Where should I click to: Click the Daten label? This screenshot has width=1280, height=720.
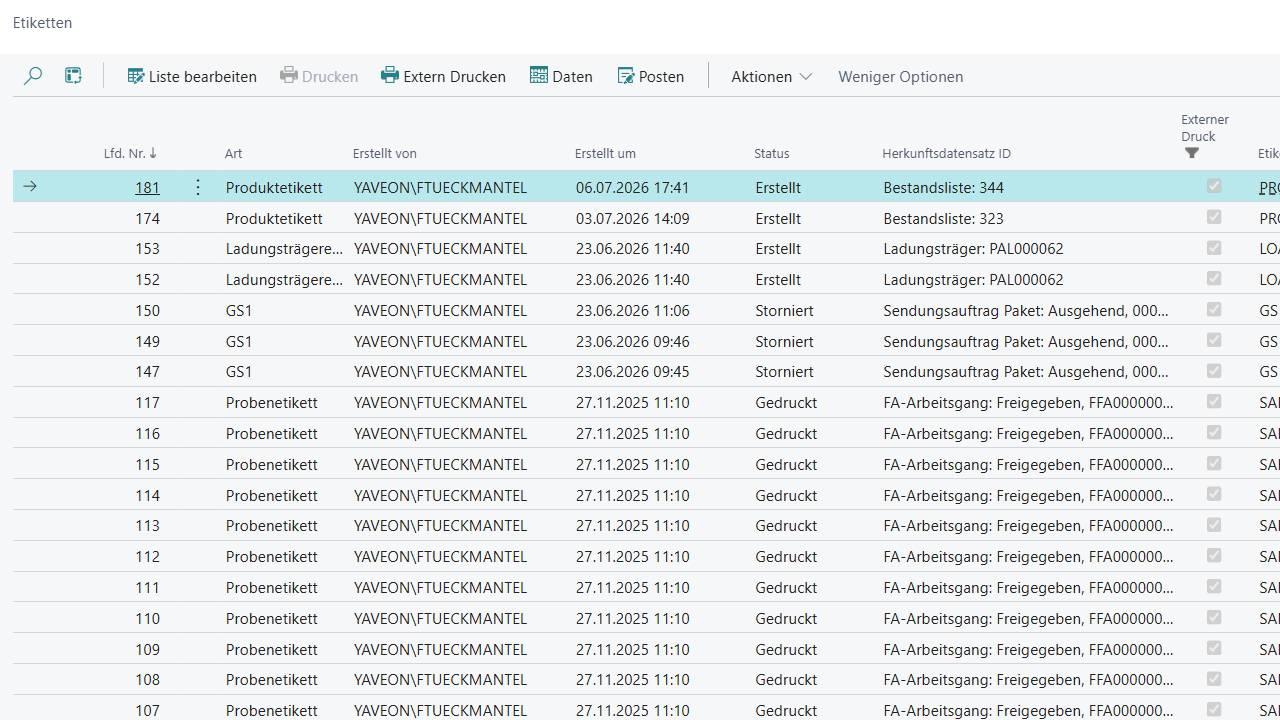coord(573,76)
